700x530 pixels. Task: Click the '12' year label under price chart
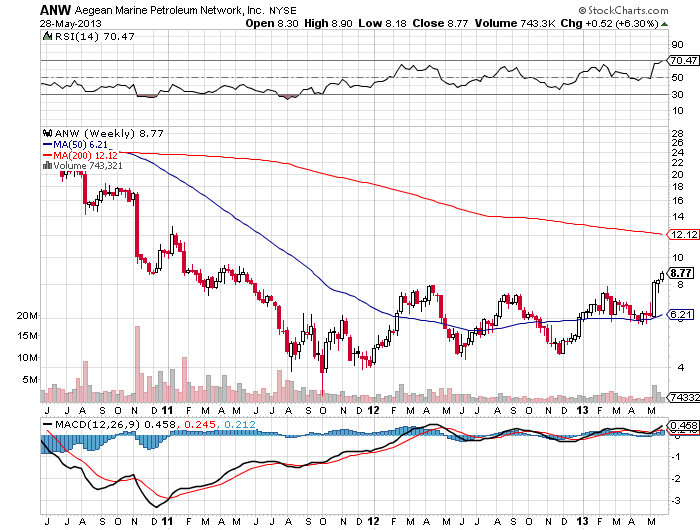pos(373,410)
